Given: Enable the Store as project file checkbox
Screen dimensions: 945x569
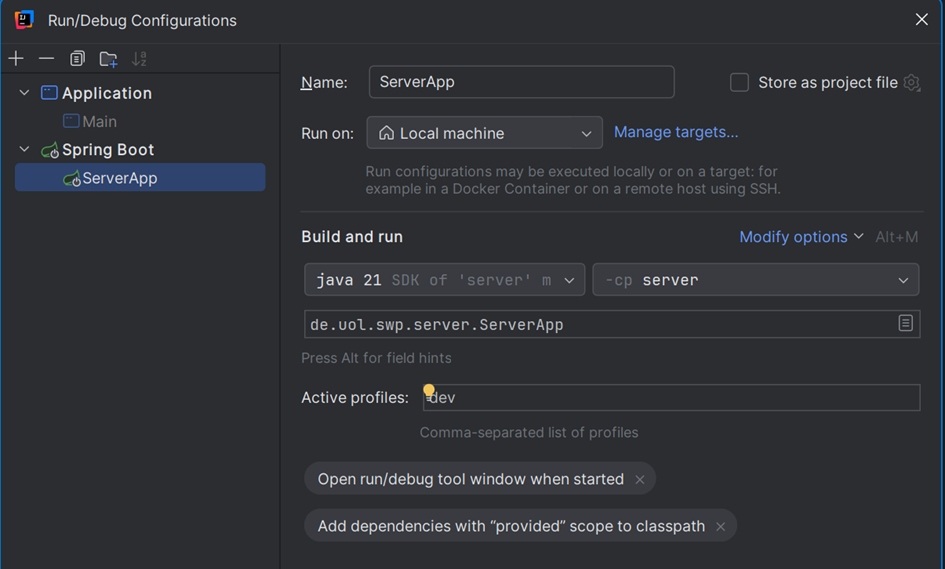Looking at the screenshot, I should (x=739, y=83).
